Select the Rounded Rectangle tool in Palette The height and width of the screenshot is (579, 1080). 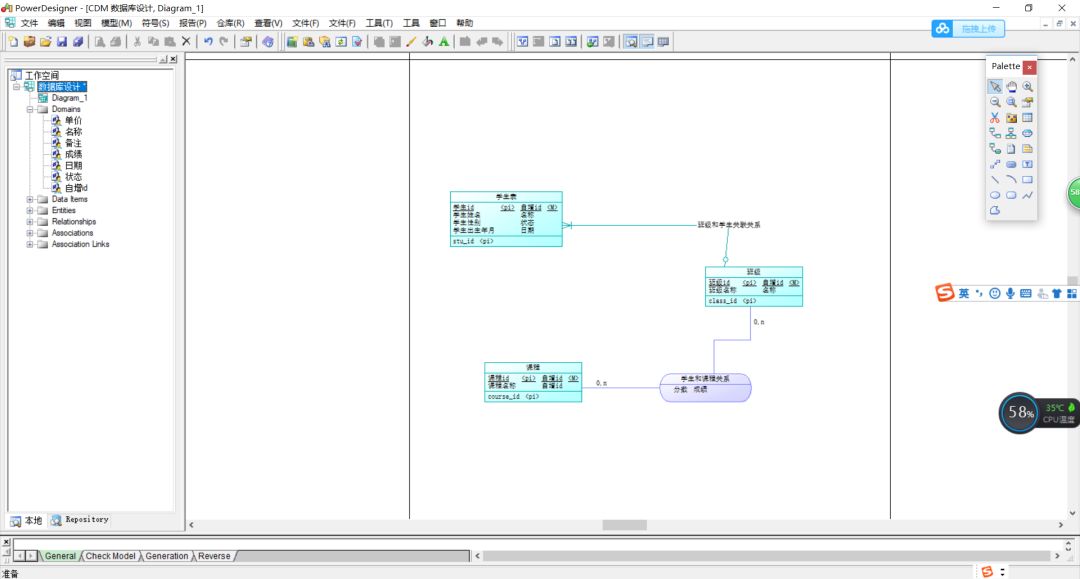(1011, 195)
